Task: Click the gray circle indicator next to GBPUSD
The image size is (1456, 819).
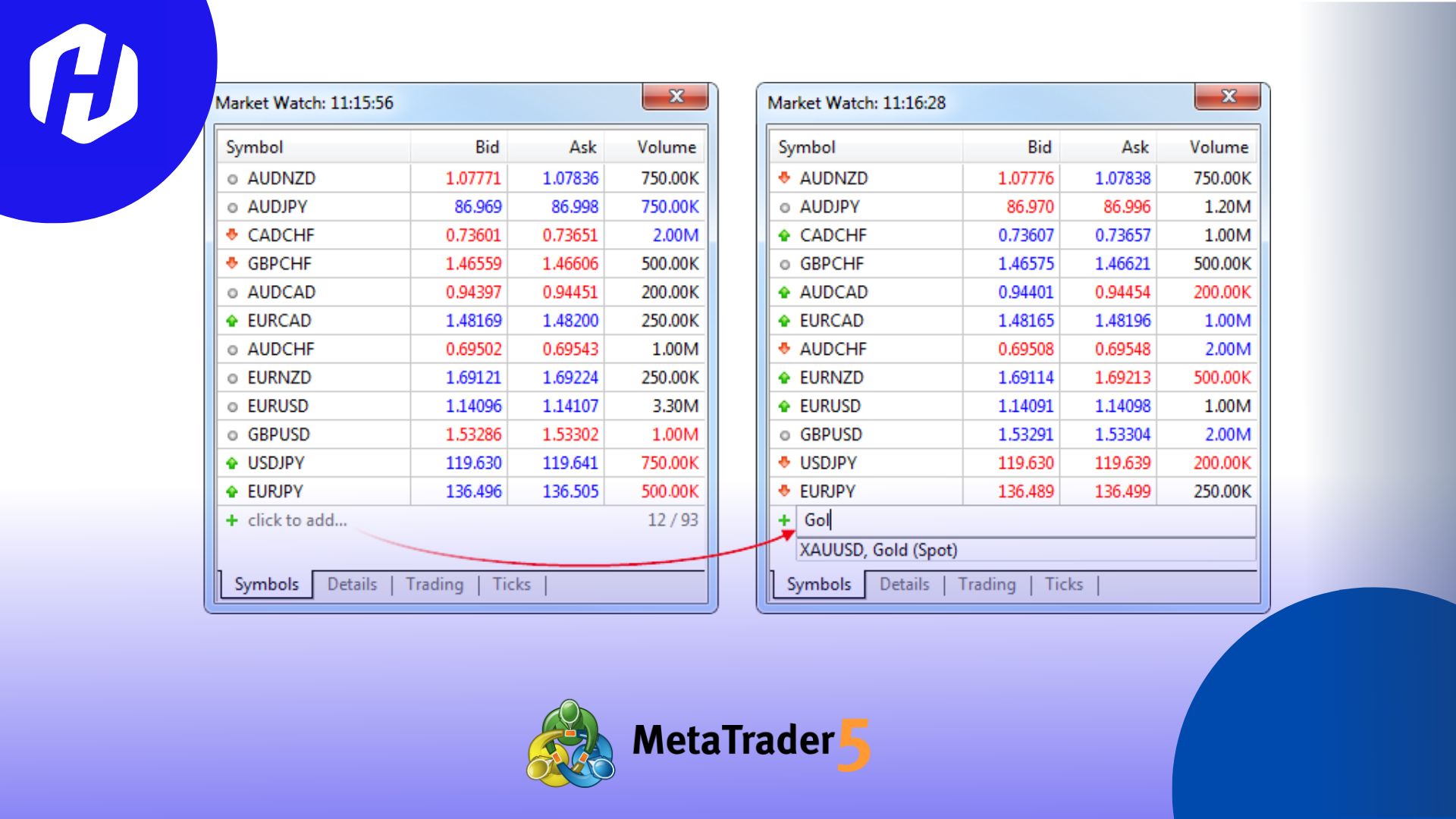Action: tap(232, 434)
